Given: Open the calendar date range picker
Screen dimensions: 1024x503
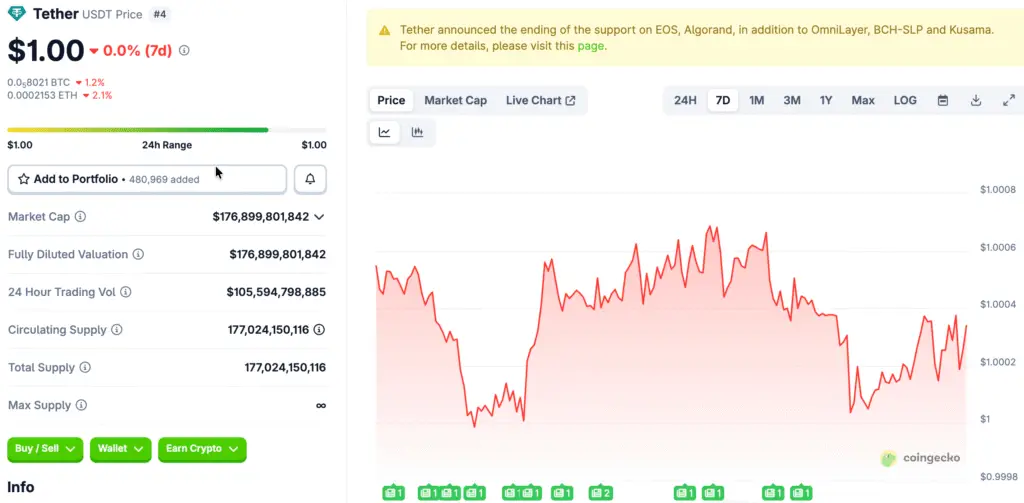Looking at the screenshot, I should [x=942, y=100].
